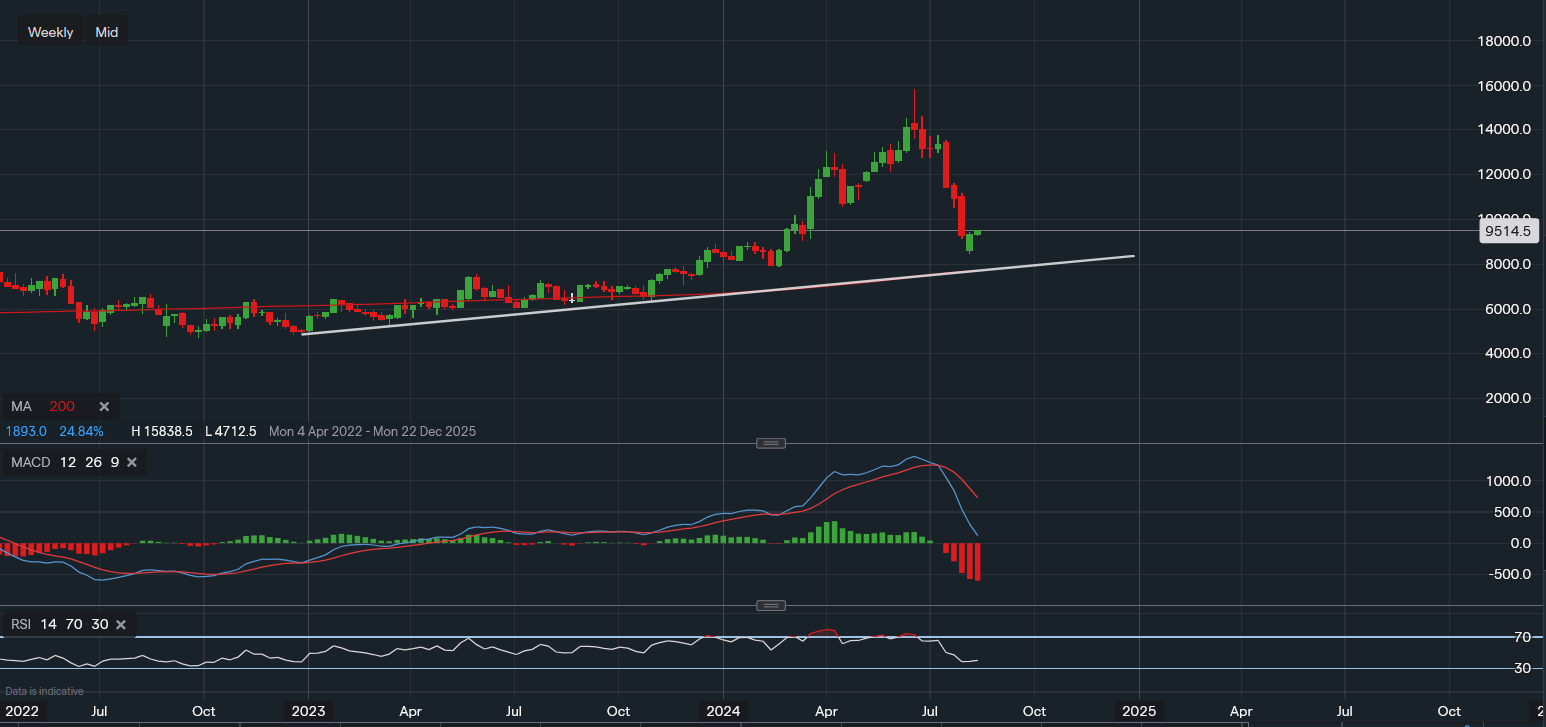Click the date range label below the chart

coord(371,431)
